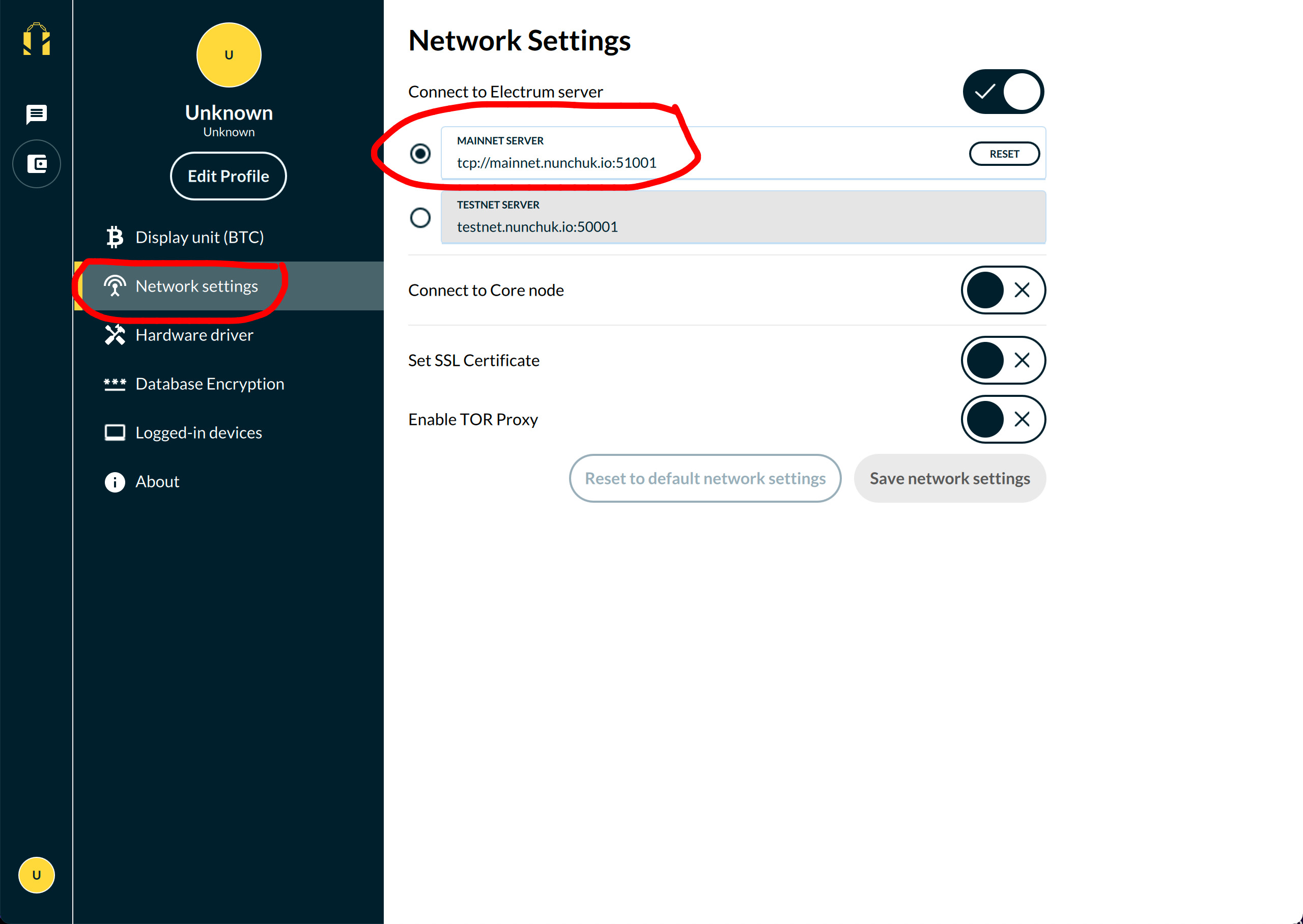The image size is (1303, 924).
Task: Click the large yellow profile avatar
Action: point(229,55)
